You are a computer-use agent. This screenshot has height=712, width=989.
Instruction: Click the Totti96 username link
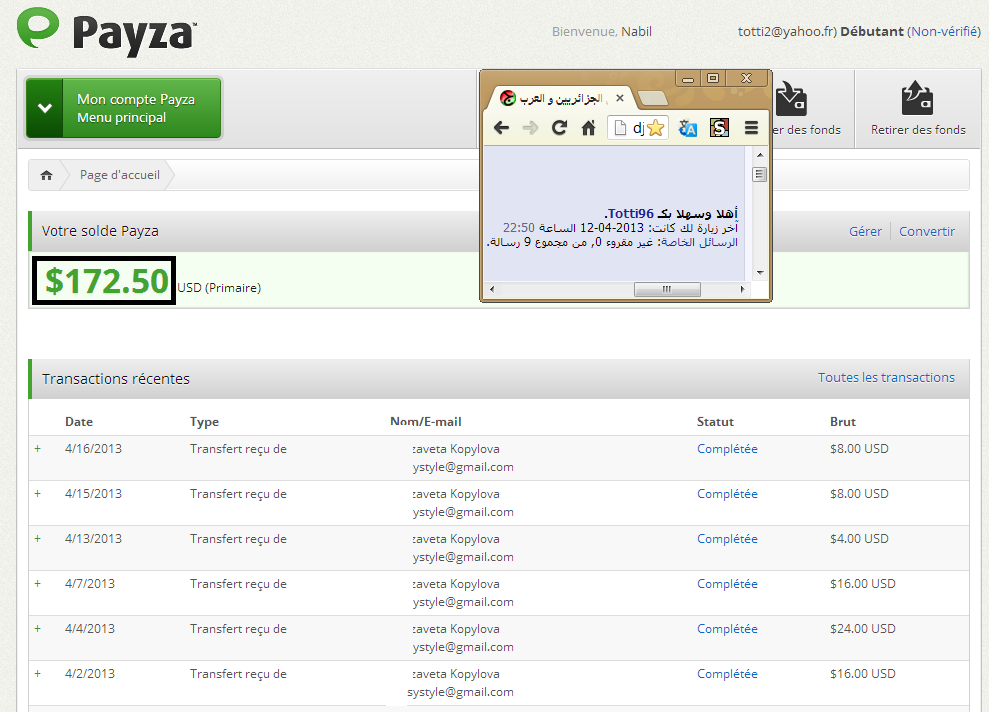coord(630,213)
